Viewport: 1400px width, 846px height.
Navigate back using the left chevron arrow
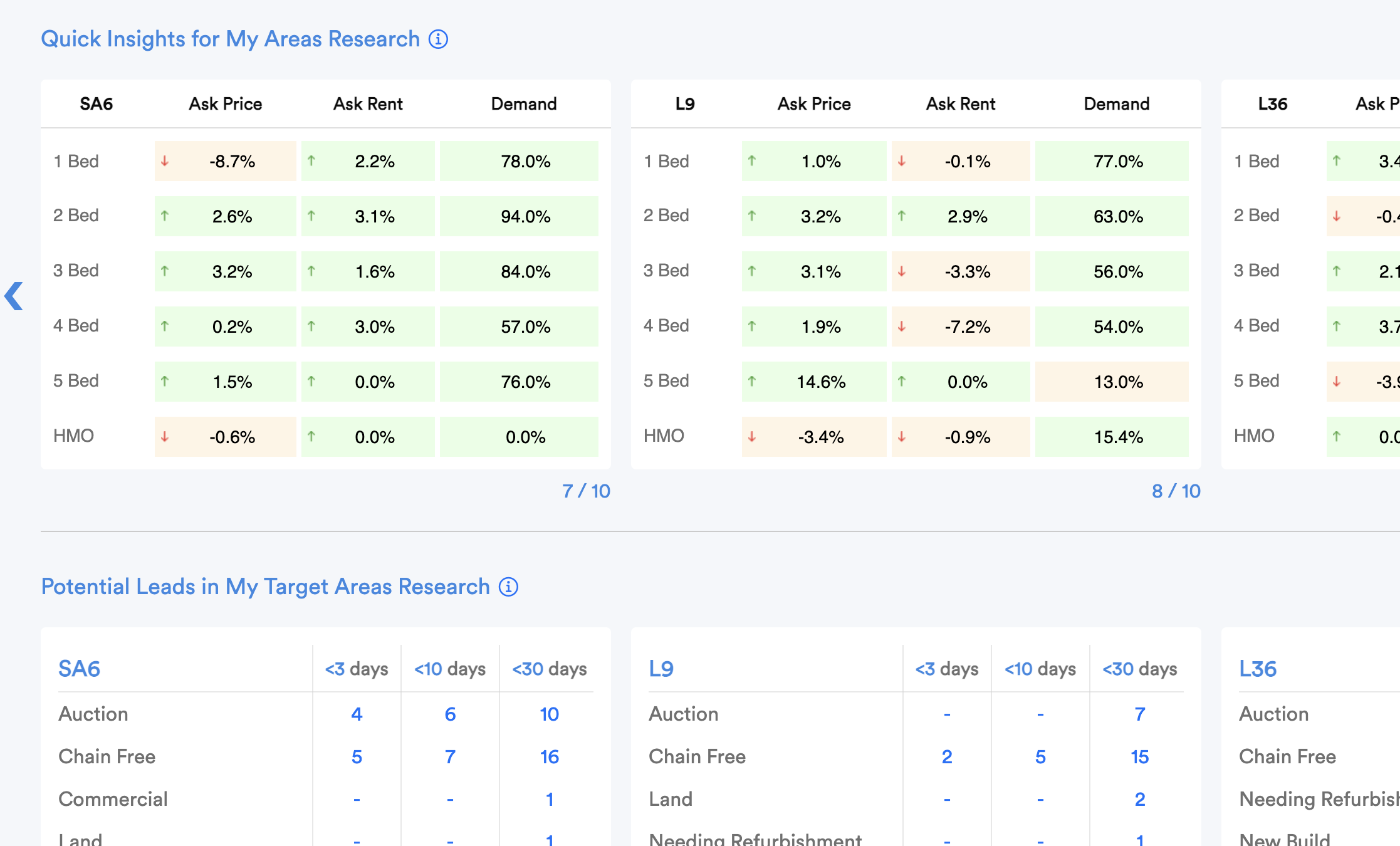point(13,296)
